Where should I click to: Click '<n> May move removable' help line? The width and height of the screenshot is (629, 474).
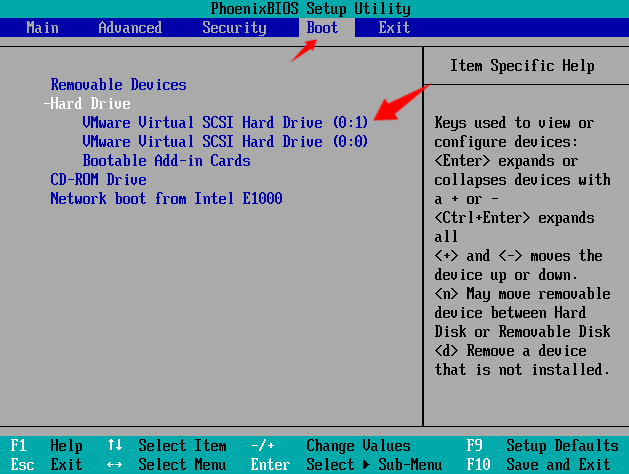pyautogui.click(x=522, y=294)
